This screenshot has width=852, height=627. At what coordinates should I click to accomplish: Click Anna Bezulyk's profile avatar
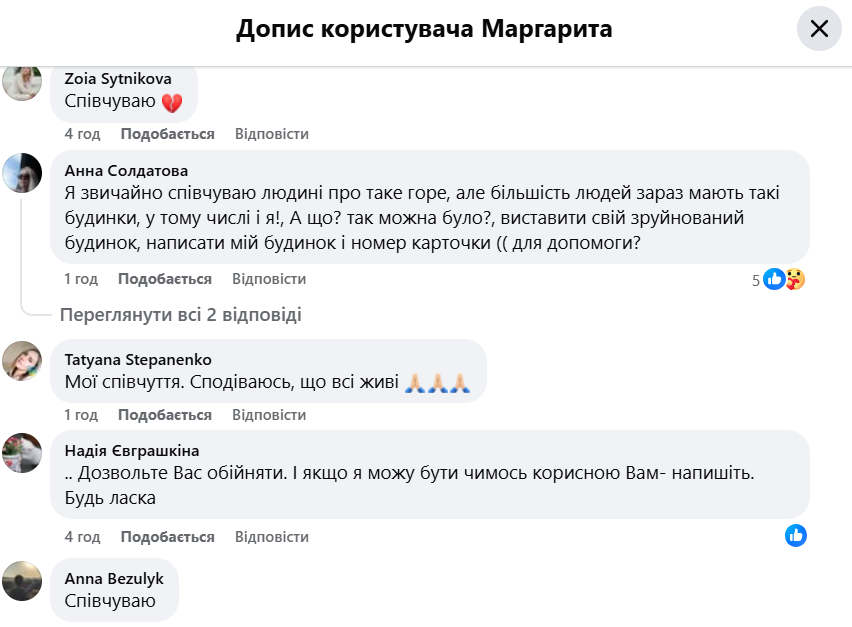coord(22,580)
